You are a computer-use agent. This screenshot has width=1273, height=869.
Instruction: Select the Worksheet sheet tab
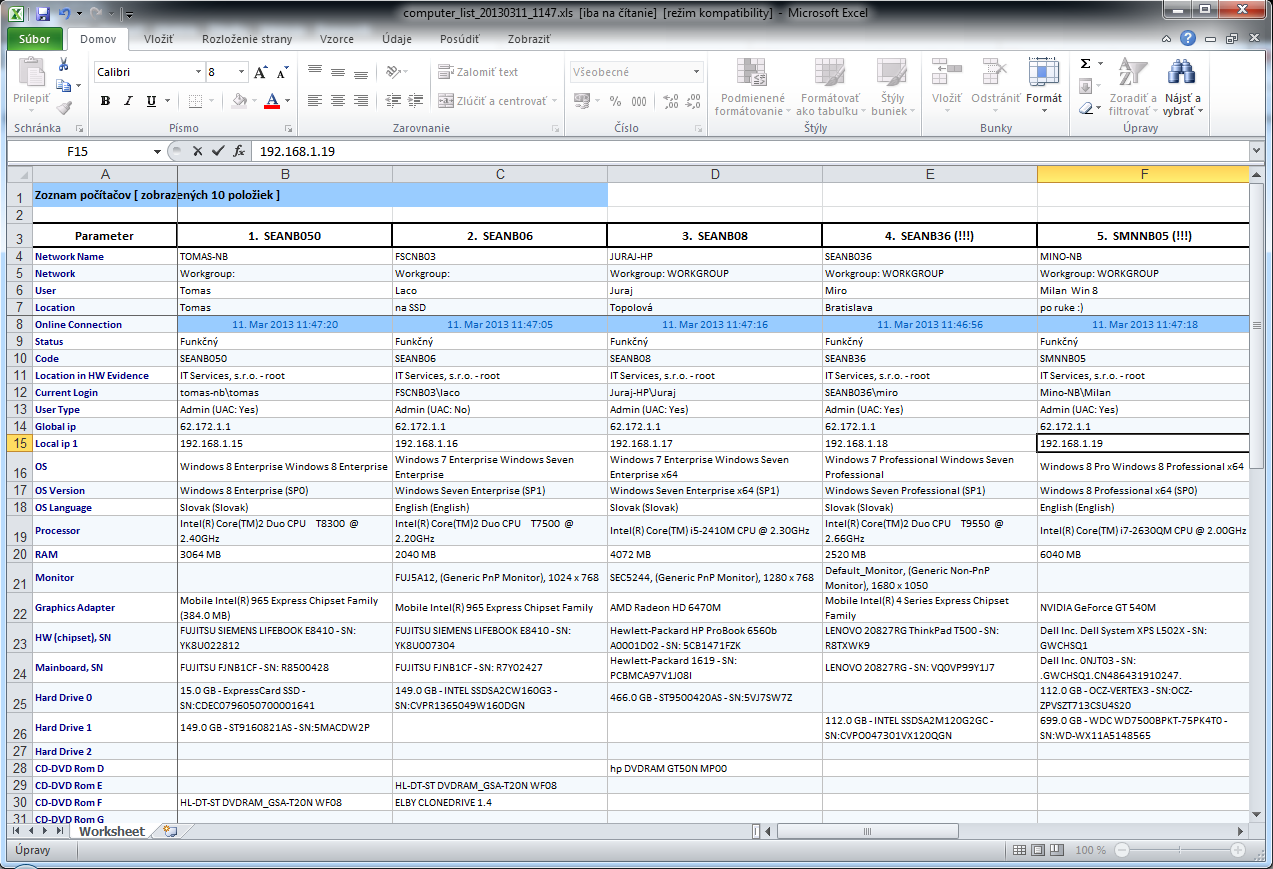112,831
